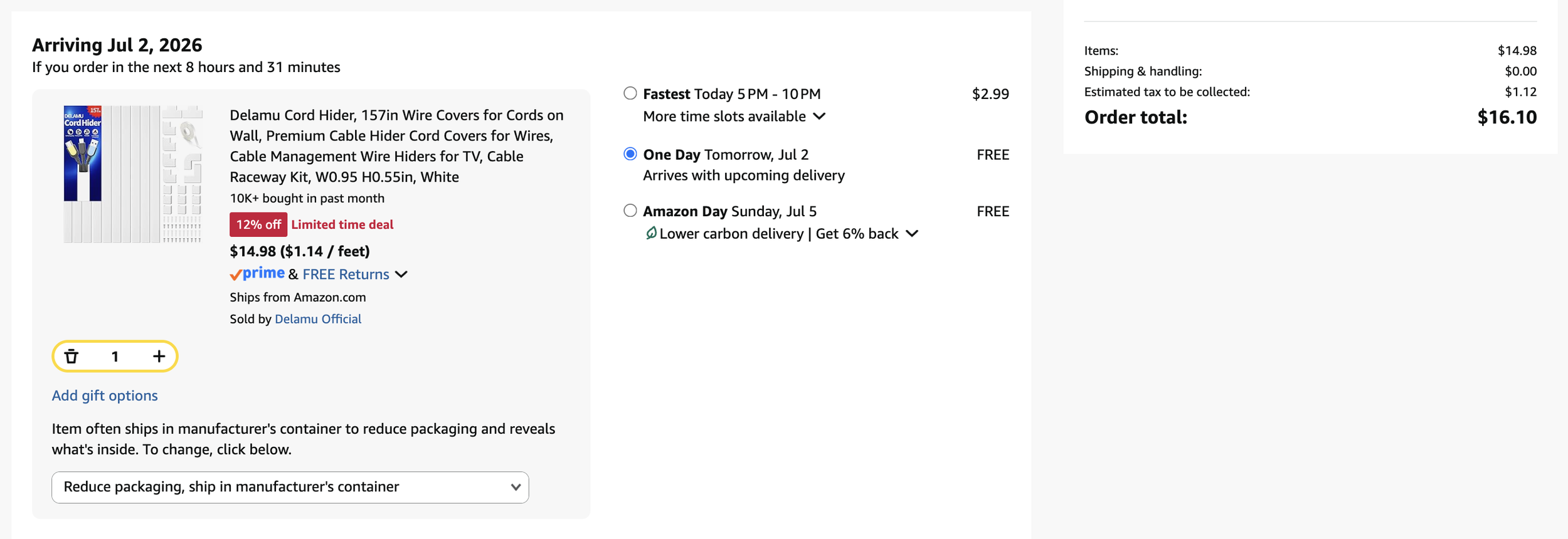This screenshot has height=539, width=1568.
Task: Expand More time slots available
Action: coord(734,117)
